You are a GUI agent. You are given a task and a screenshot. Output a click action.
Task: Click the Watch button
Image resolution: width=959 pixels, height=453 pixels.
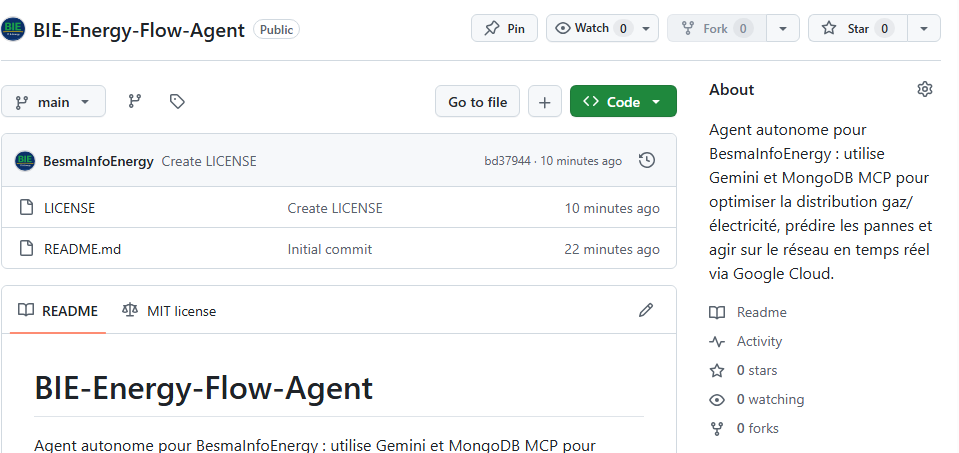(x=590, y=28)
